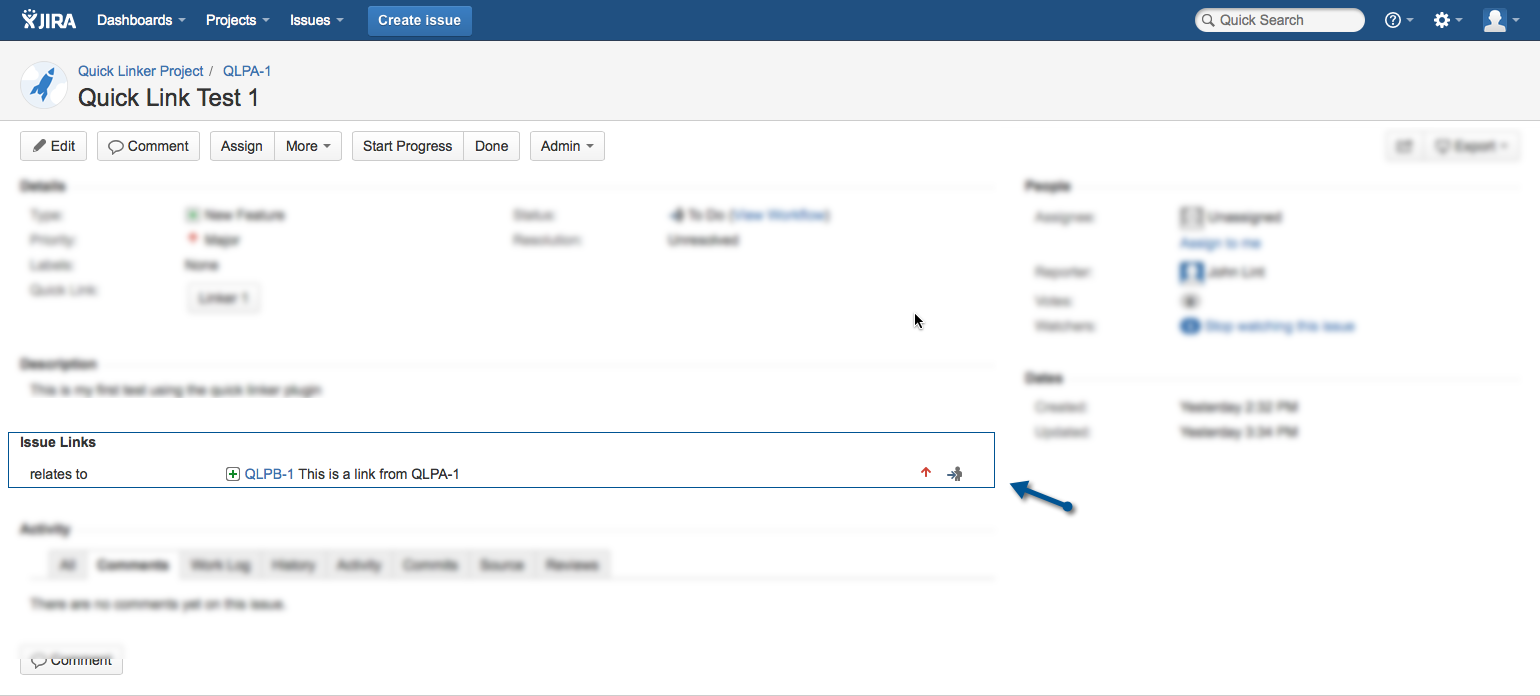This screenshot has height=696, width=1540.
Task: Click the JIRA logo in header
Action: click(49, 20)
